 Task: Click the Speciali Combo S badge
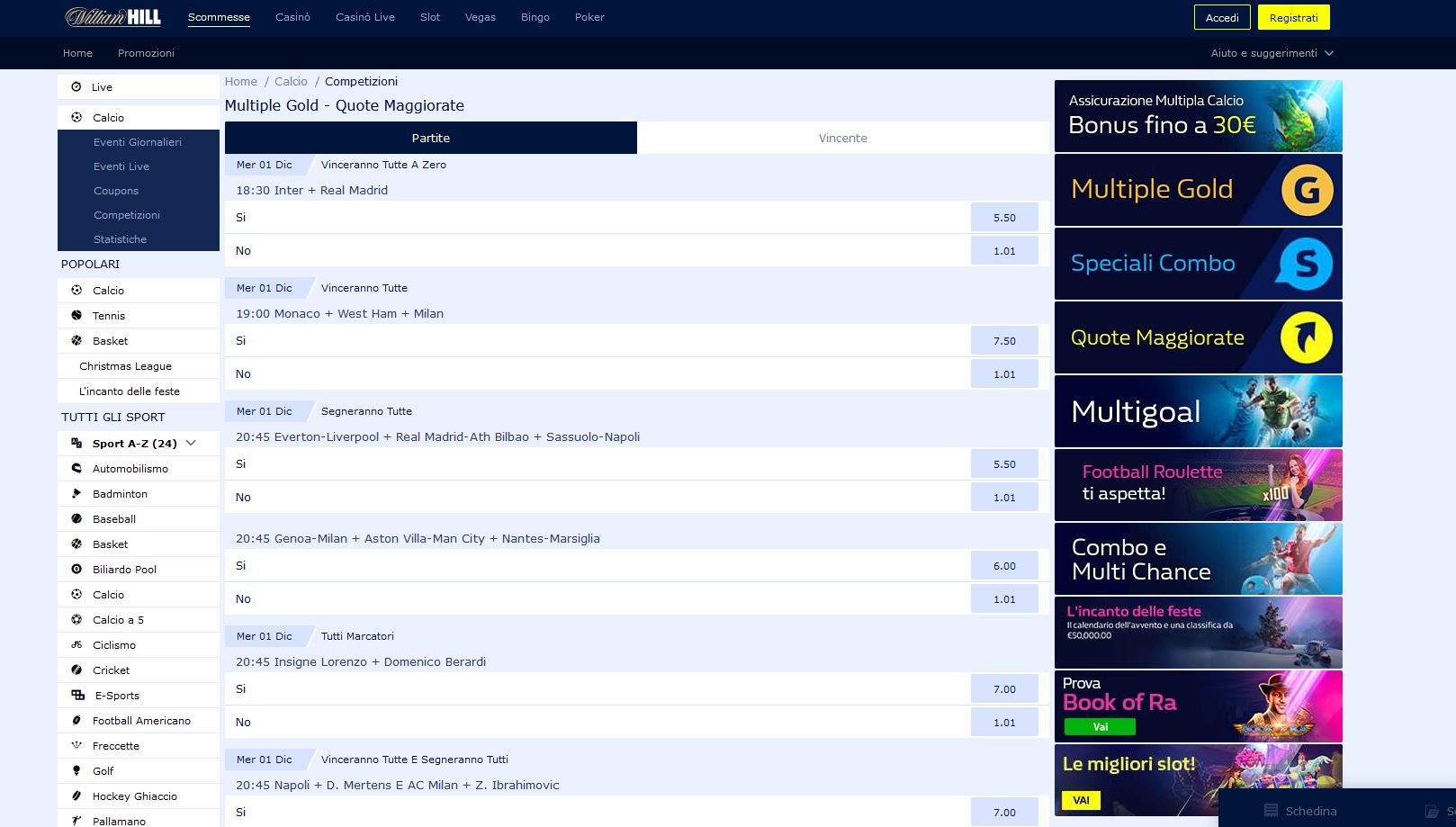1305,264
